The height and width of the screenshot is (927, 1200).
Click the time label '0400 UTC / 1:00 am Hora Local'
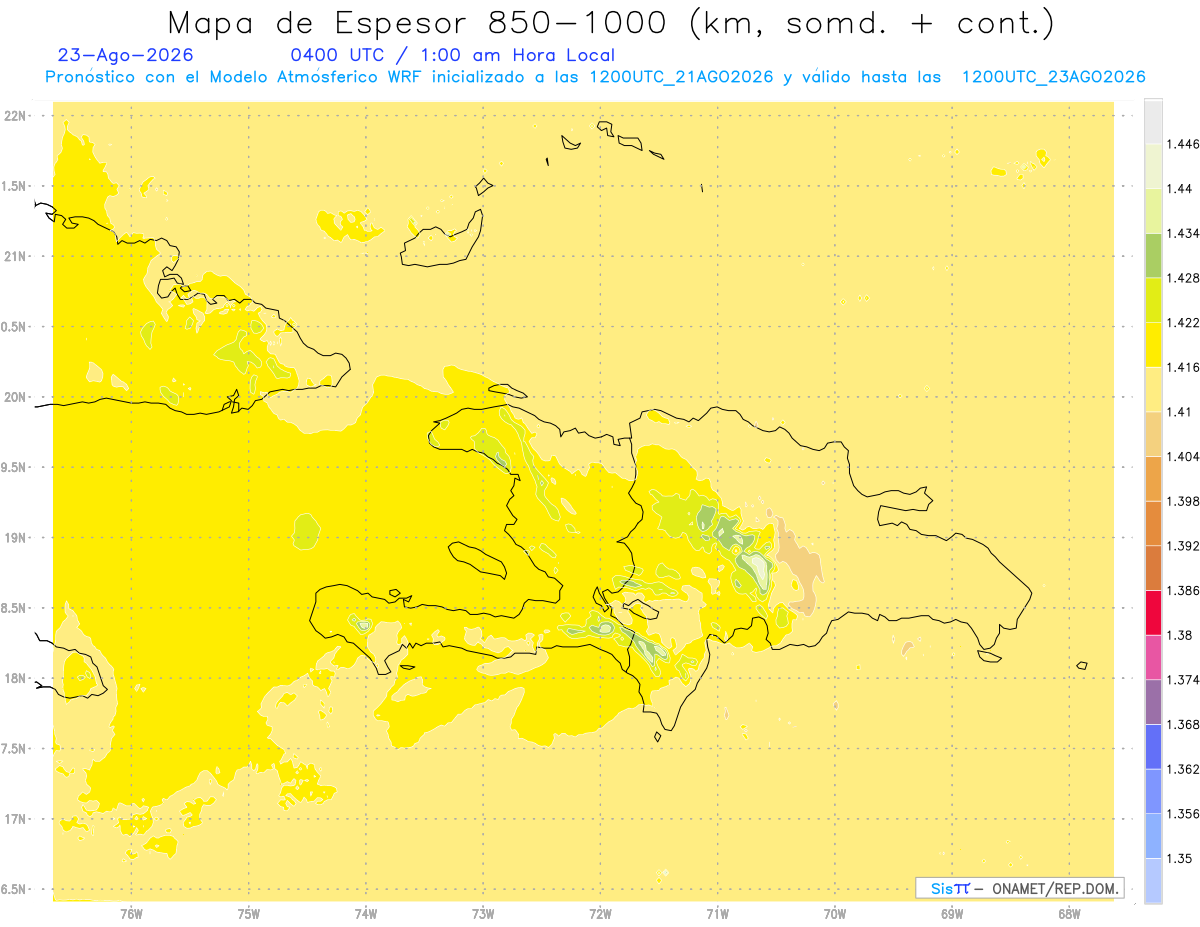point(452,56)
